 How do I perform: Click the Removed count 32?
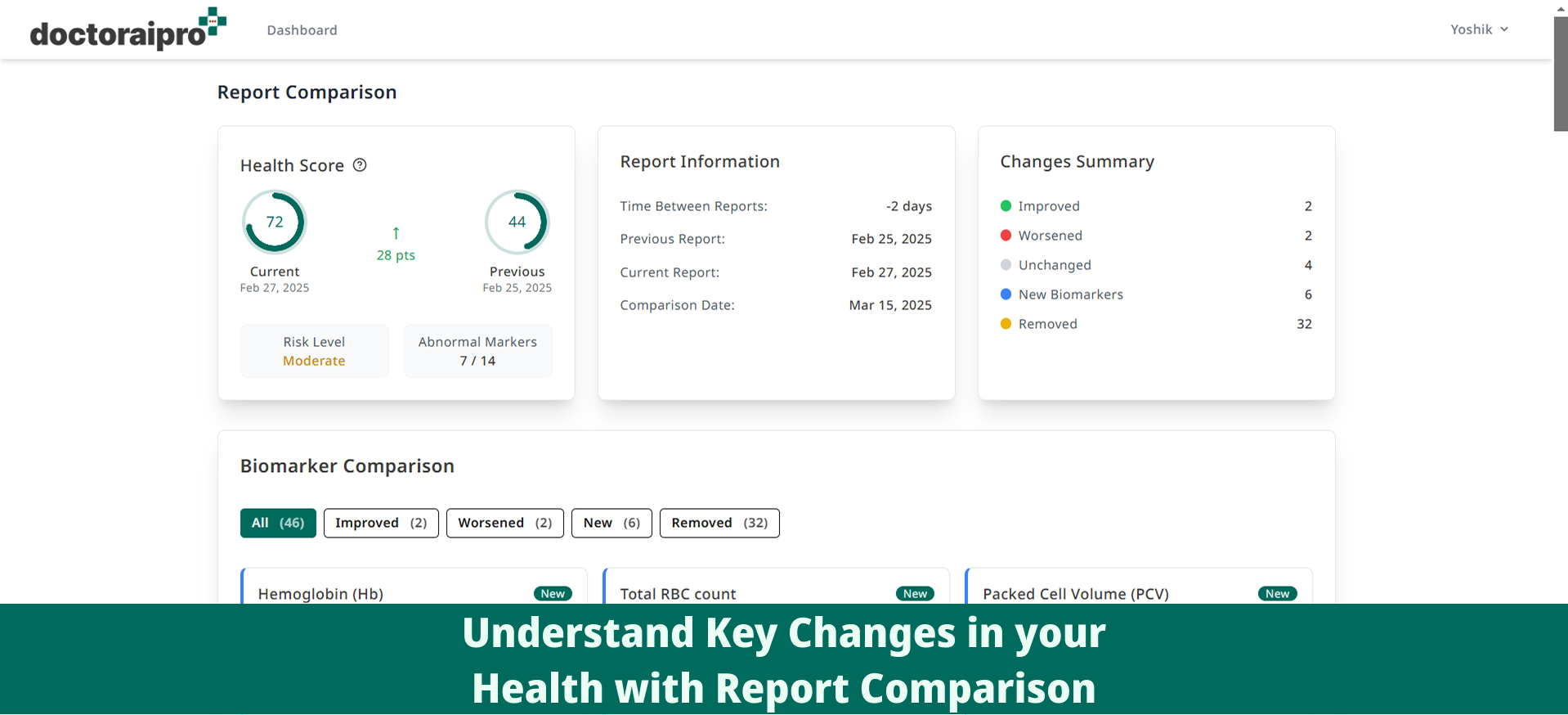[1304, 324]
